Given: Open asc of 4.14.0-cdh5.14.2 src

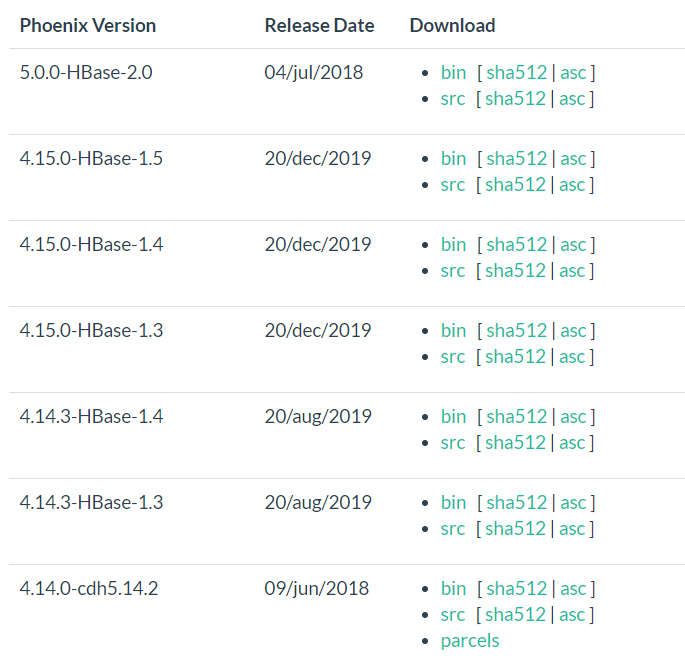Looking at the screenshot, I should 572,615.
